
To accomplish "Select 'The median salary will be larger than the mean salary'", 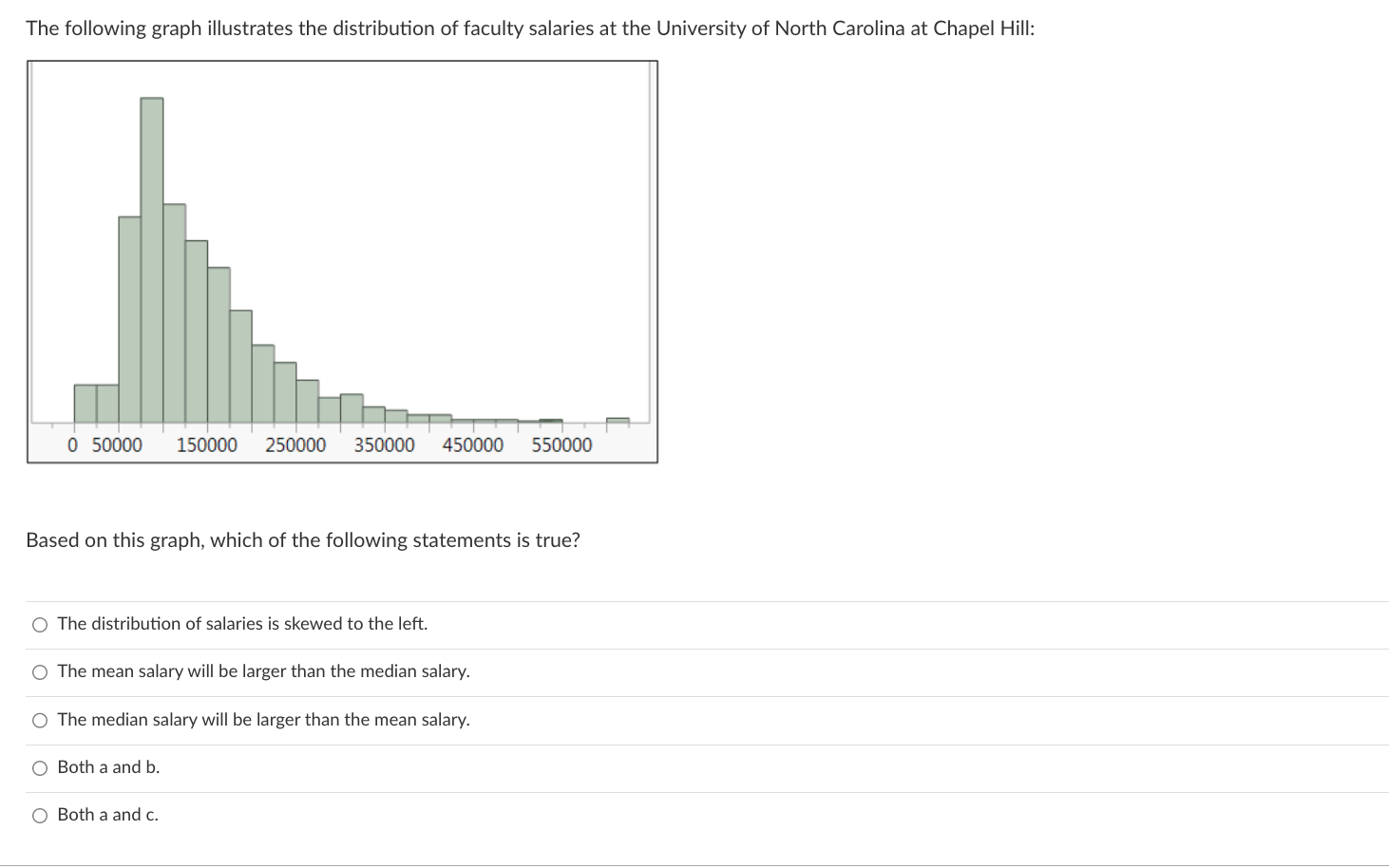I will tap(39, 720).
